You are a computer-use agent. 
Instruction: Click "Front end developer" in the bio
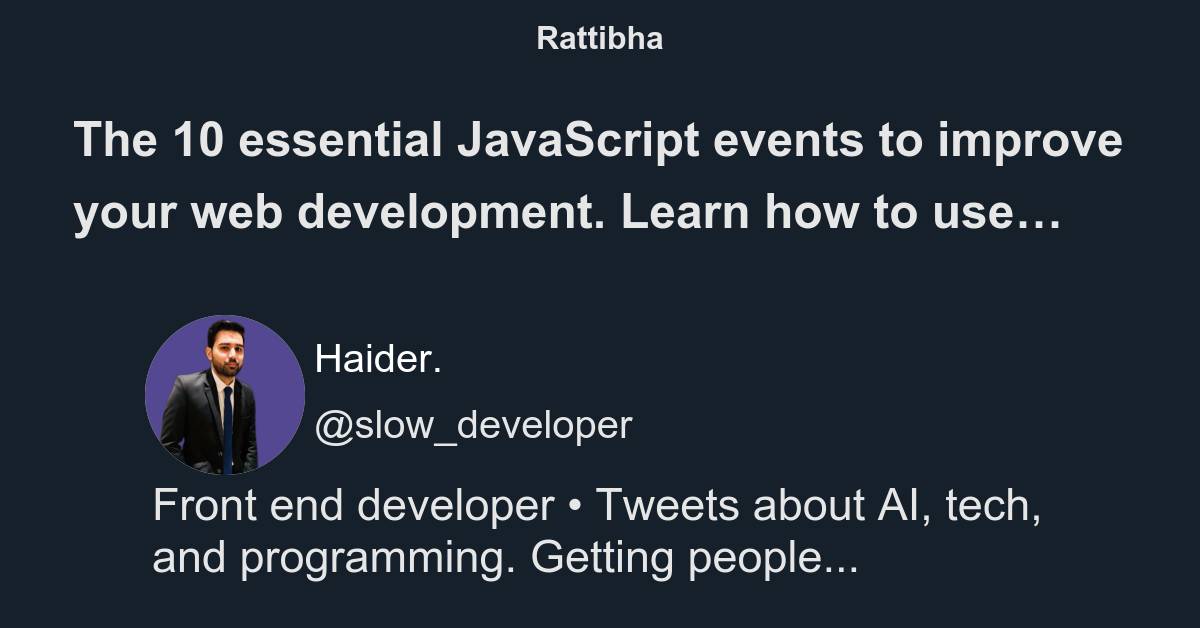[353, 507]
